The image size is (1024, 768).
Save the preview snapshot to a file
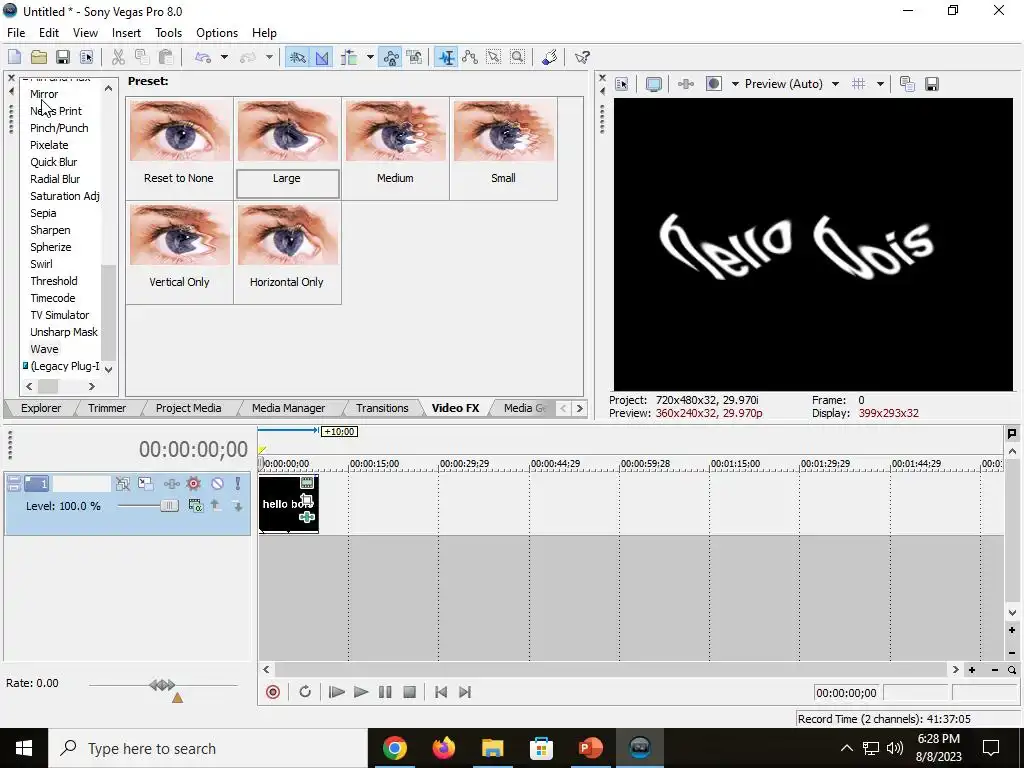932,84
